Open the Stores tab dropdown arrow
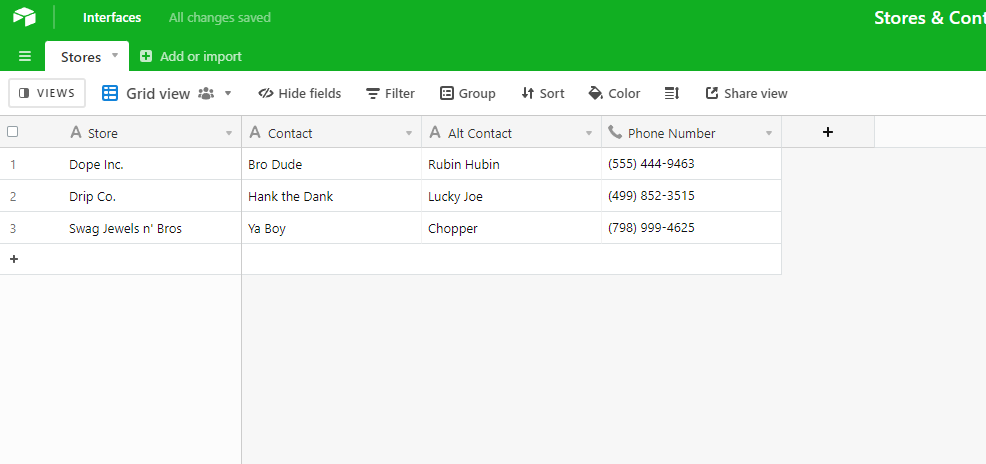 coord(115,55)
